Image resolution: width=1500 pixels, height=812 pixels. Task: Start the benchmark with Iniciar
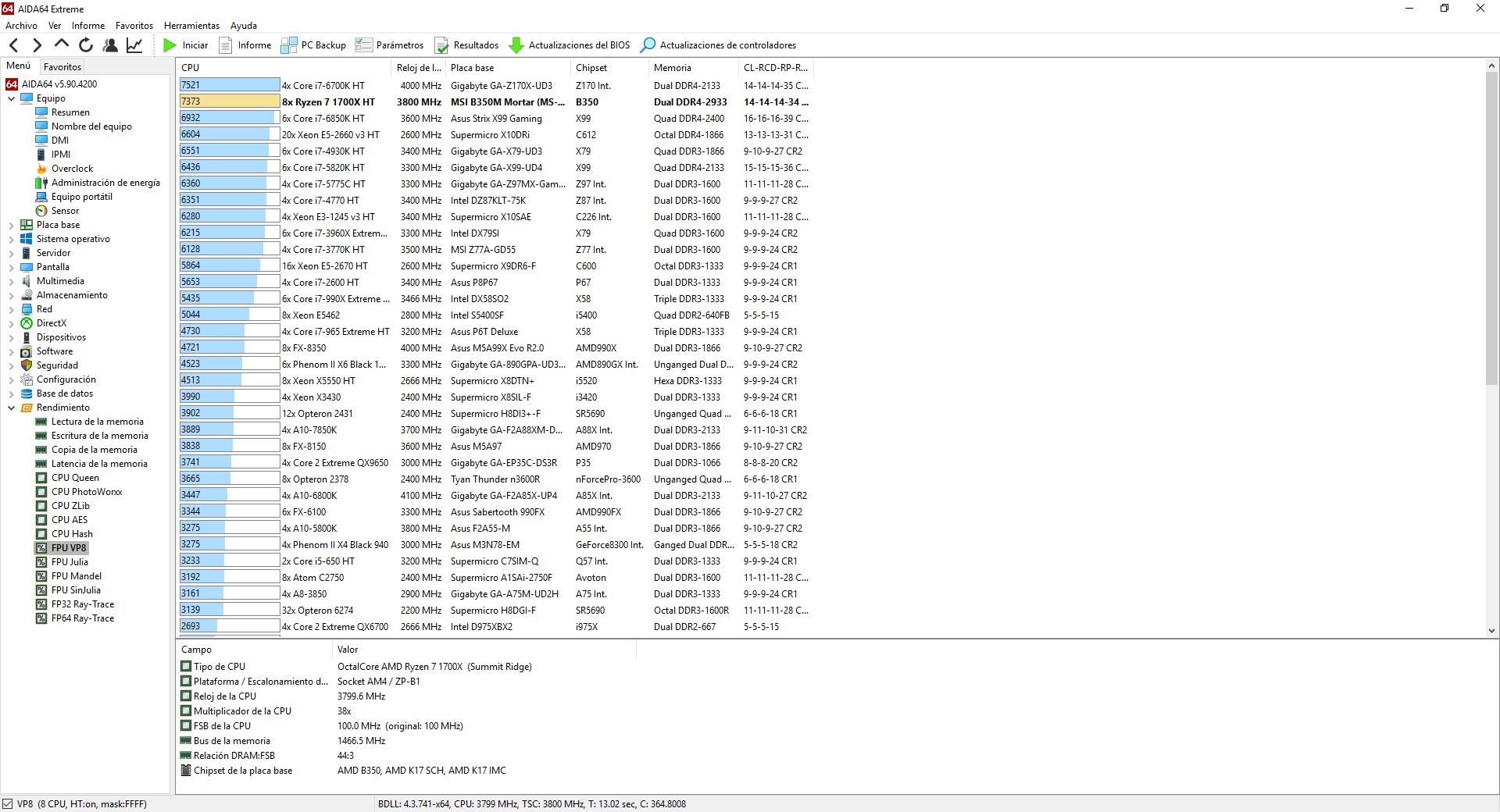click(185, 45)
